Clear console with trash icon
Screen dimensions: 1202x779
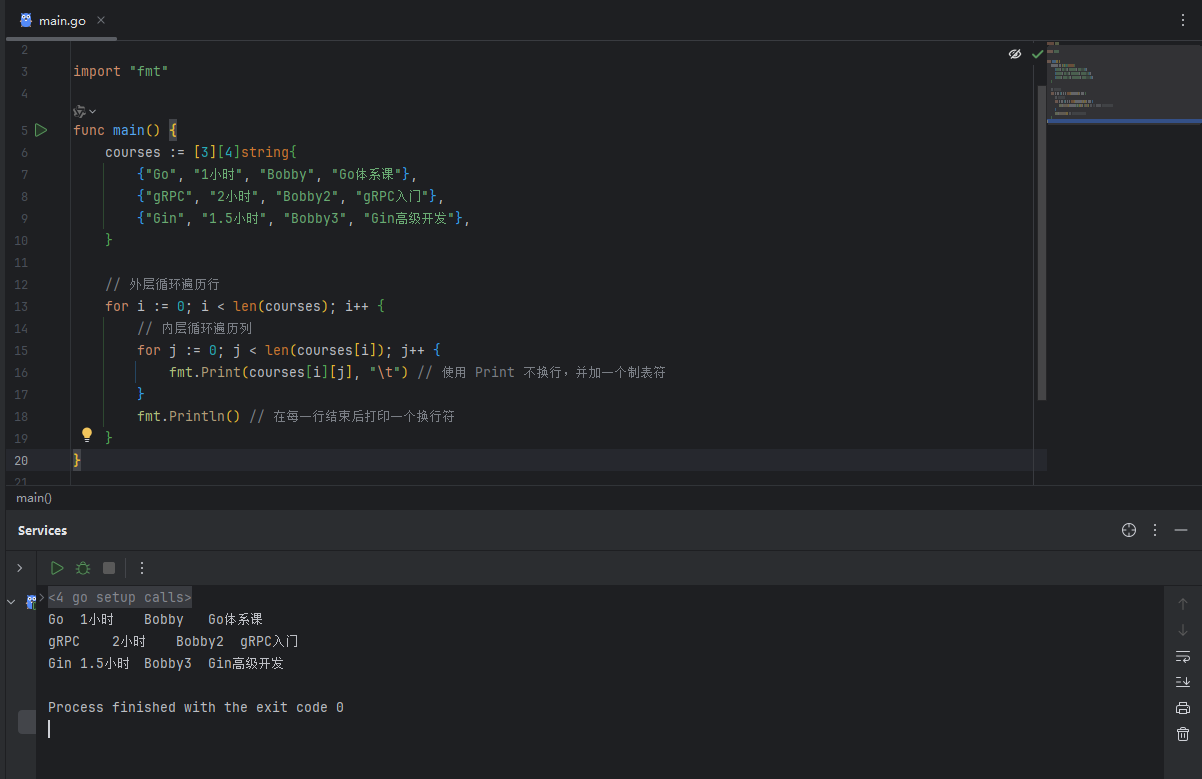pyautogui.click(x=1183, y=734)
